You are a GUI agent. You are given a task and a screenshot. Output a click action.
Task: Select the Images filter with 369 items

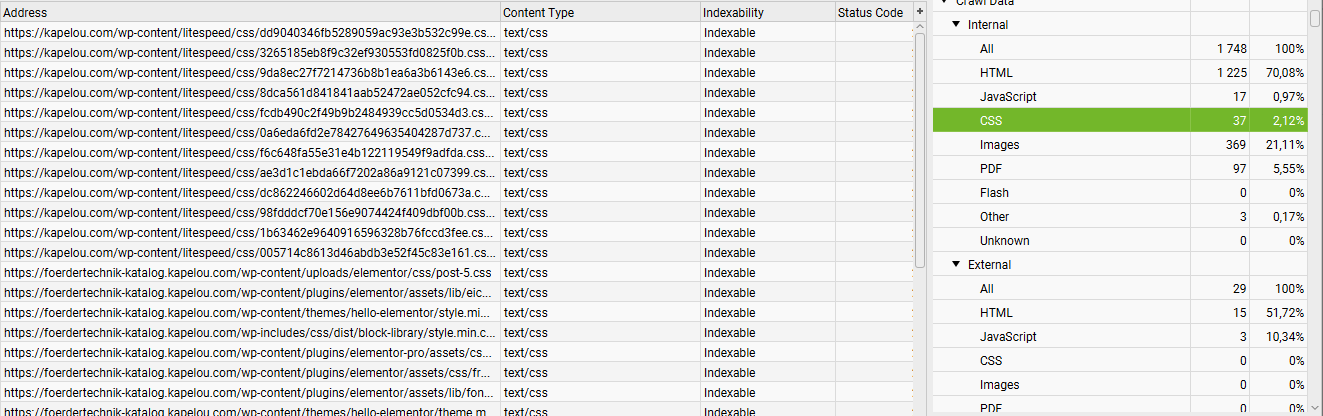(x=1120, y=144)
